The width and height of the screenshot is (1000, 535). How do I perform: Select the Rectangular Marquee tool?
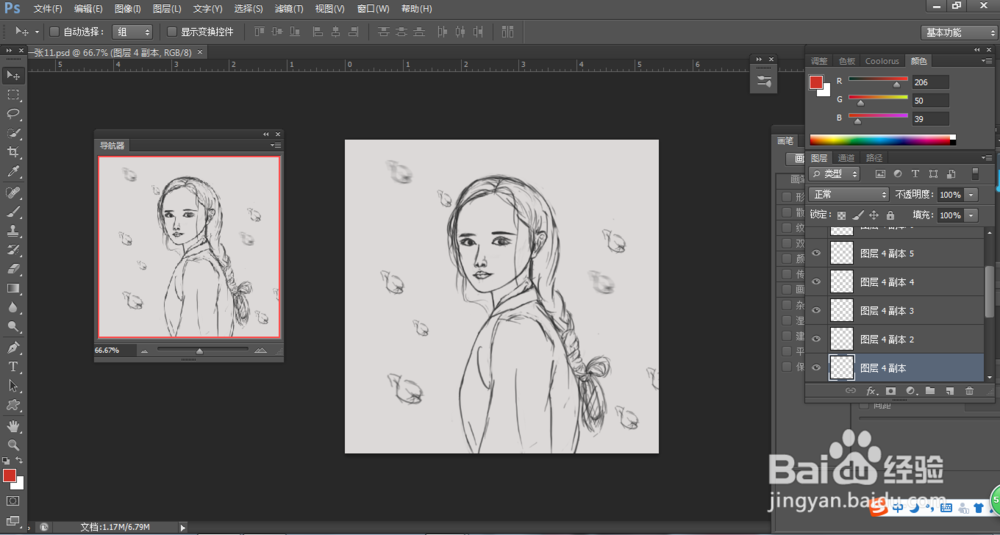13,95
